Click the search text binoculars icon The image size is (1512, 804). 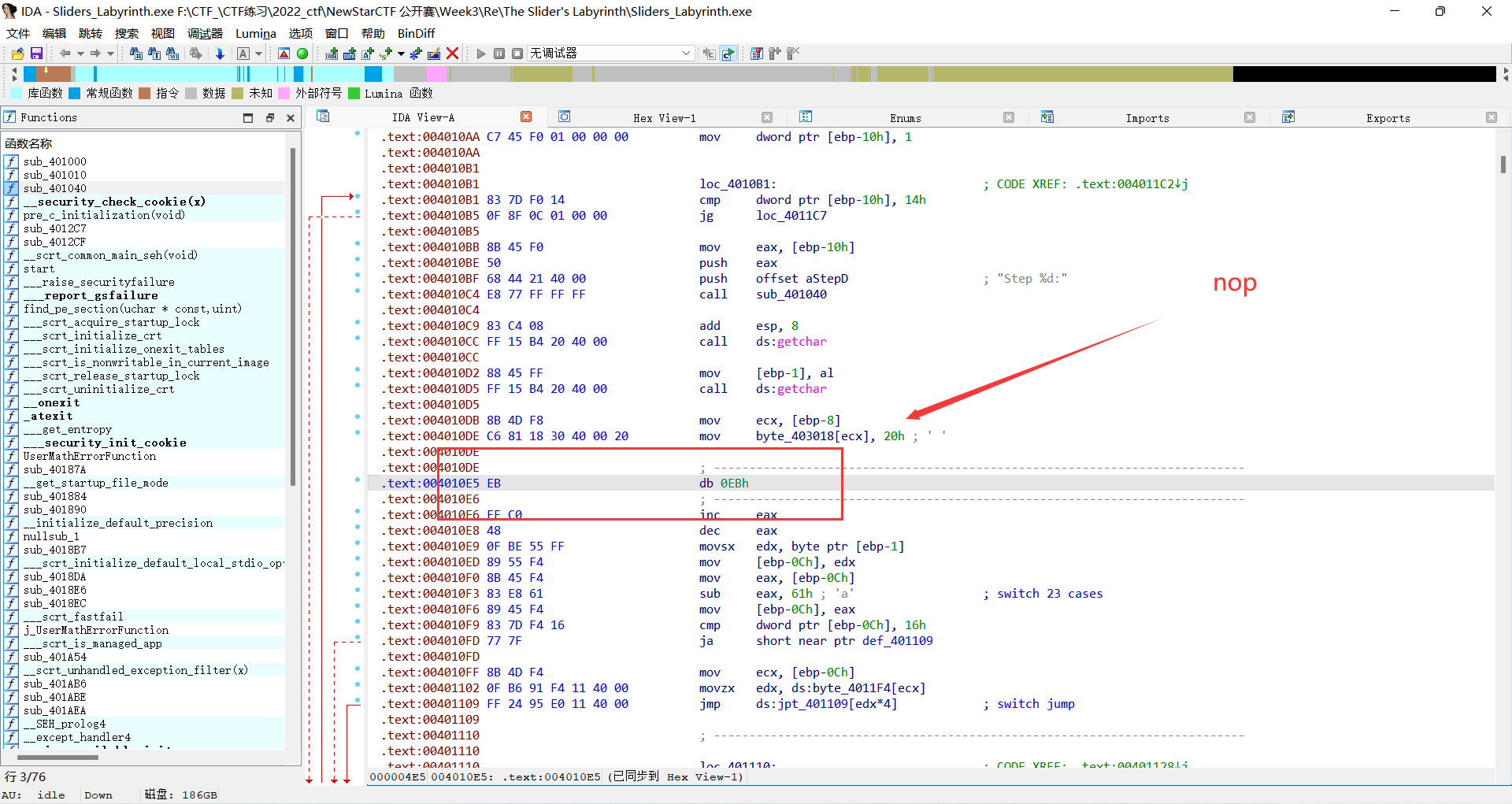(154, 54)
